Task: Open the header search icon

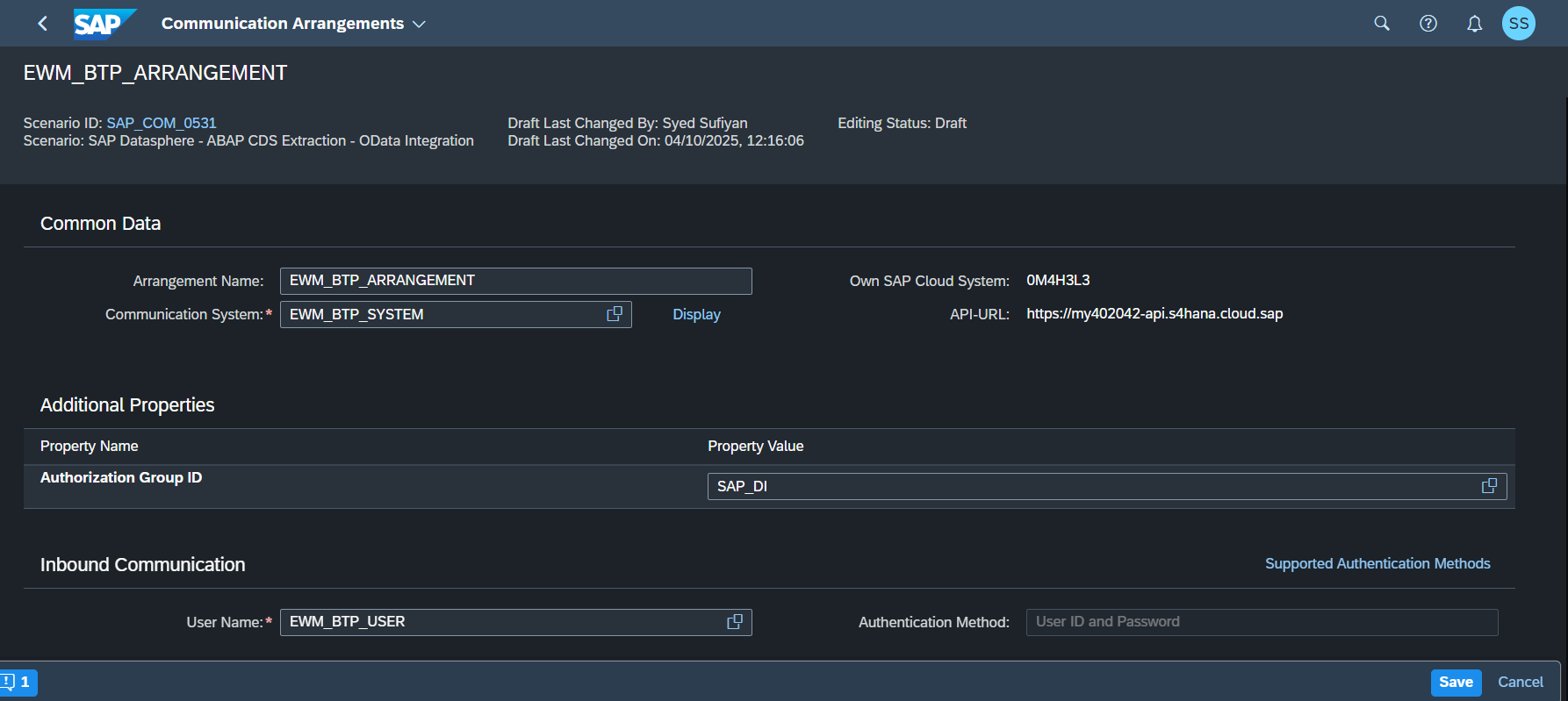Action: click(1382, 24)
